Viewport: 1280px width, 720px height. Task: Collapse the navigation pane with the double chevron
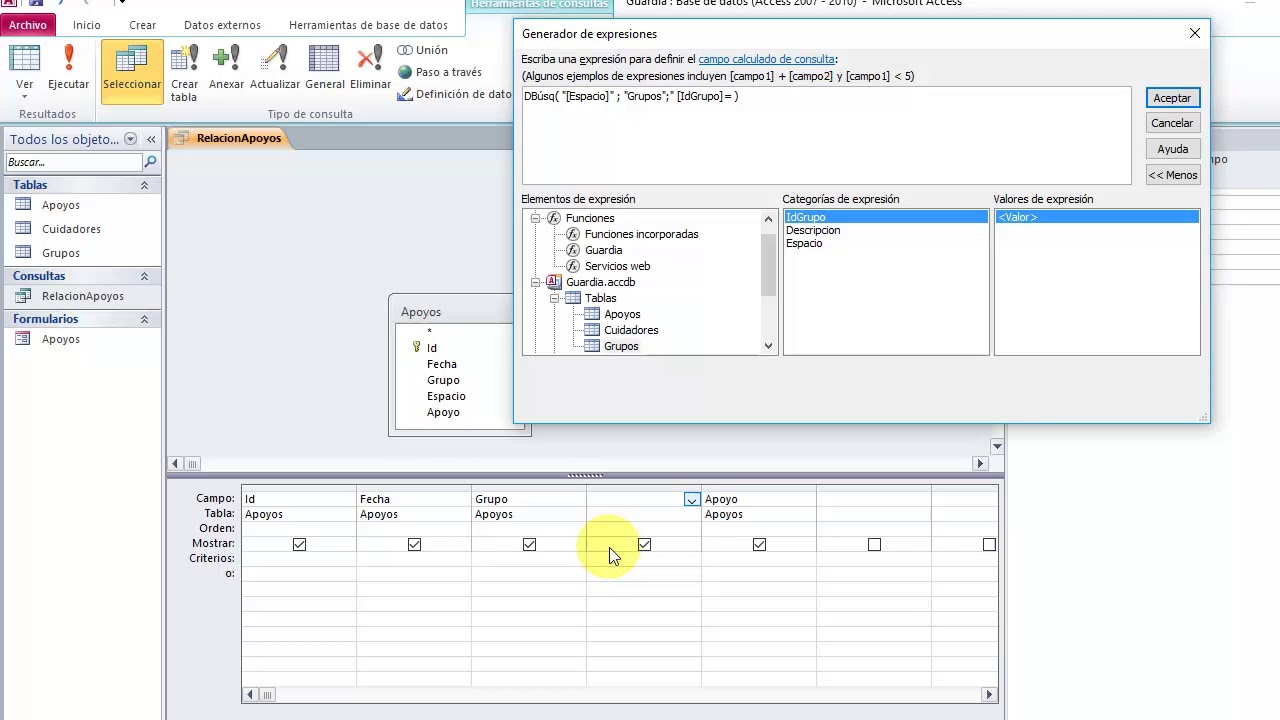click(x=151, y=139)
